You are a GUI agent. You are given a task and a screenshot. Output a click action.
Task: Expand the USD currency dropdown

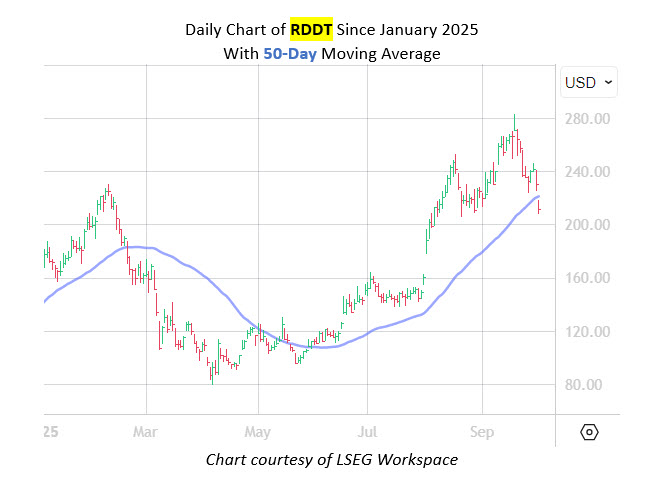click(588, 82)
